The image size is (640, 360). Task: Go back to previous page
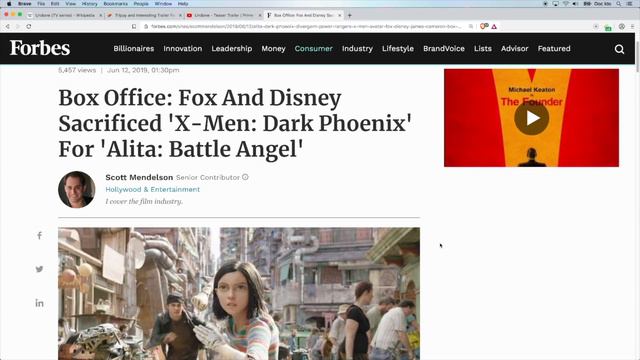(7, 27)
